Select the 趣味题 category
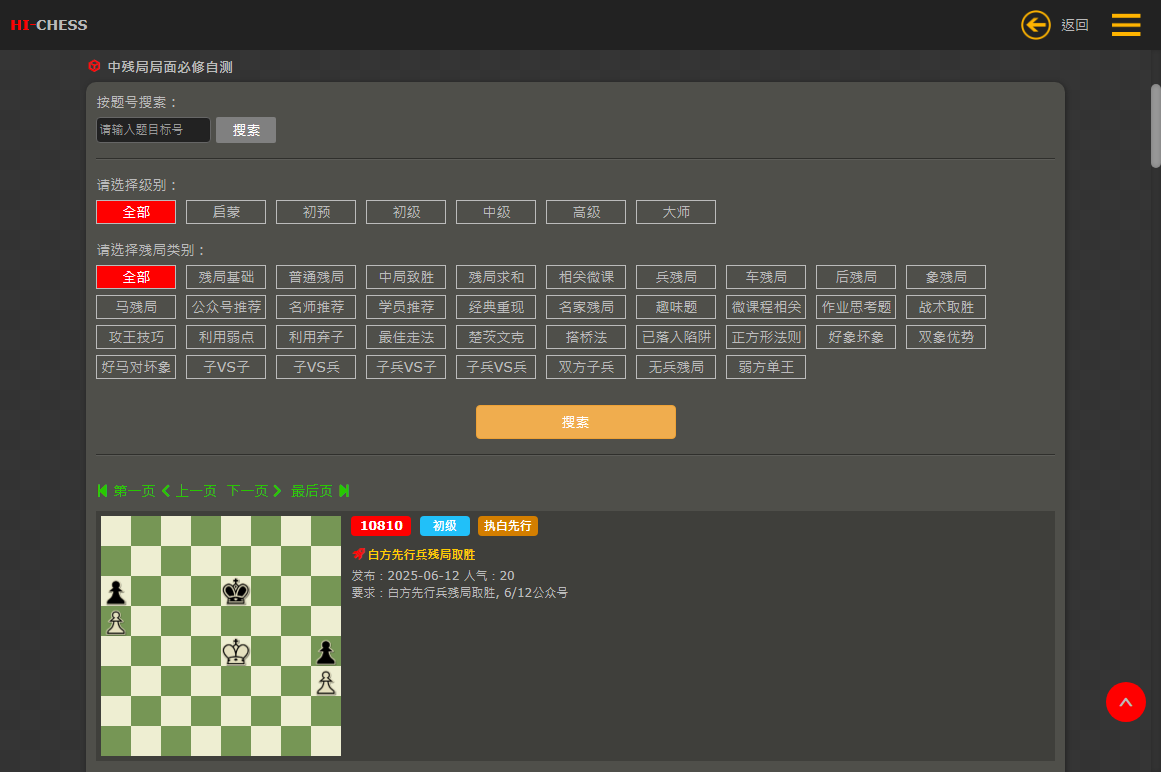Viewport: 1161px width, 772px height. (x=676, y=307)
